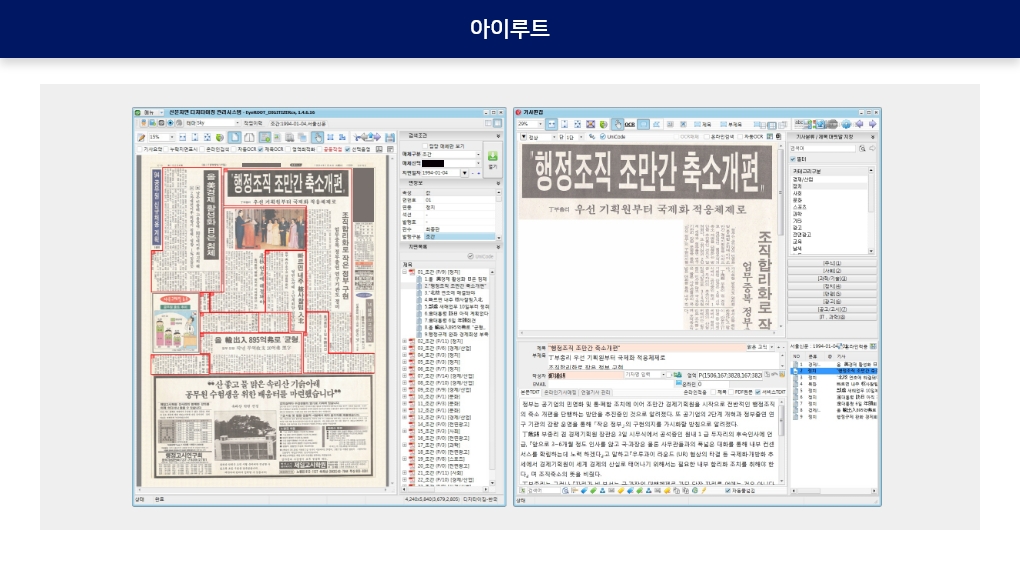Select highlighted row 2 in article list table
The image size is (1020, 564).
click(x=835, y=371)
